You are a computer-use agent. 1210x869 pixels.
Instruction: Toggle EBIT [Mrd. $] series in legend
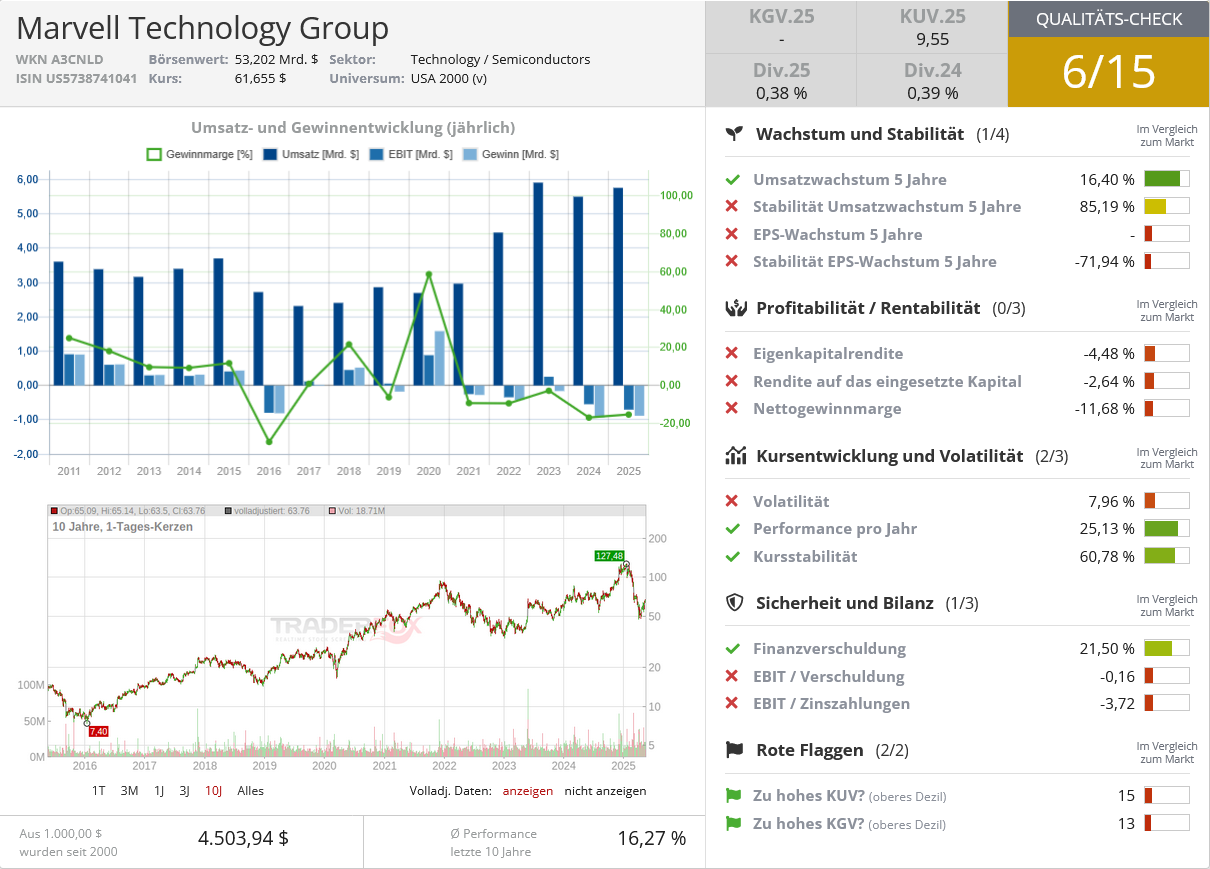pos(410,155)
